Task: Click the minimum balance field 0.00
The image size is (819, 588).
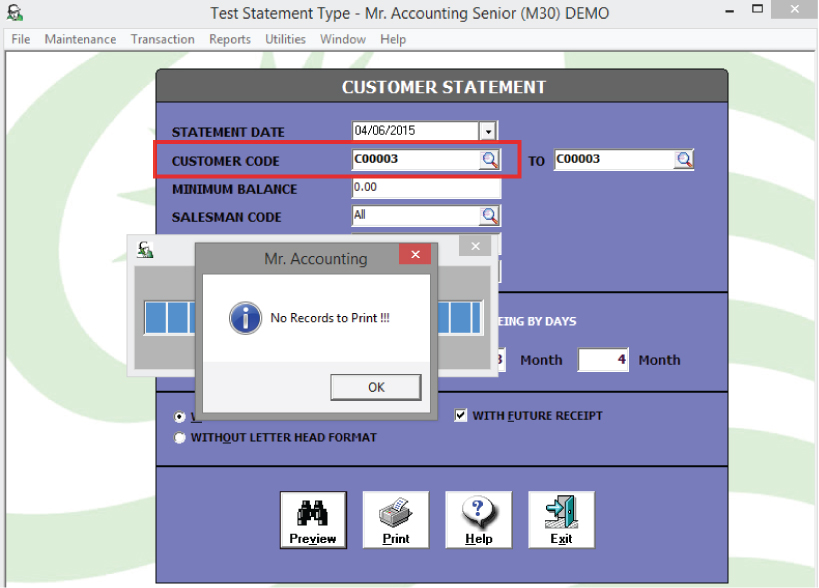Action: [x=426, y=188]
